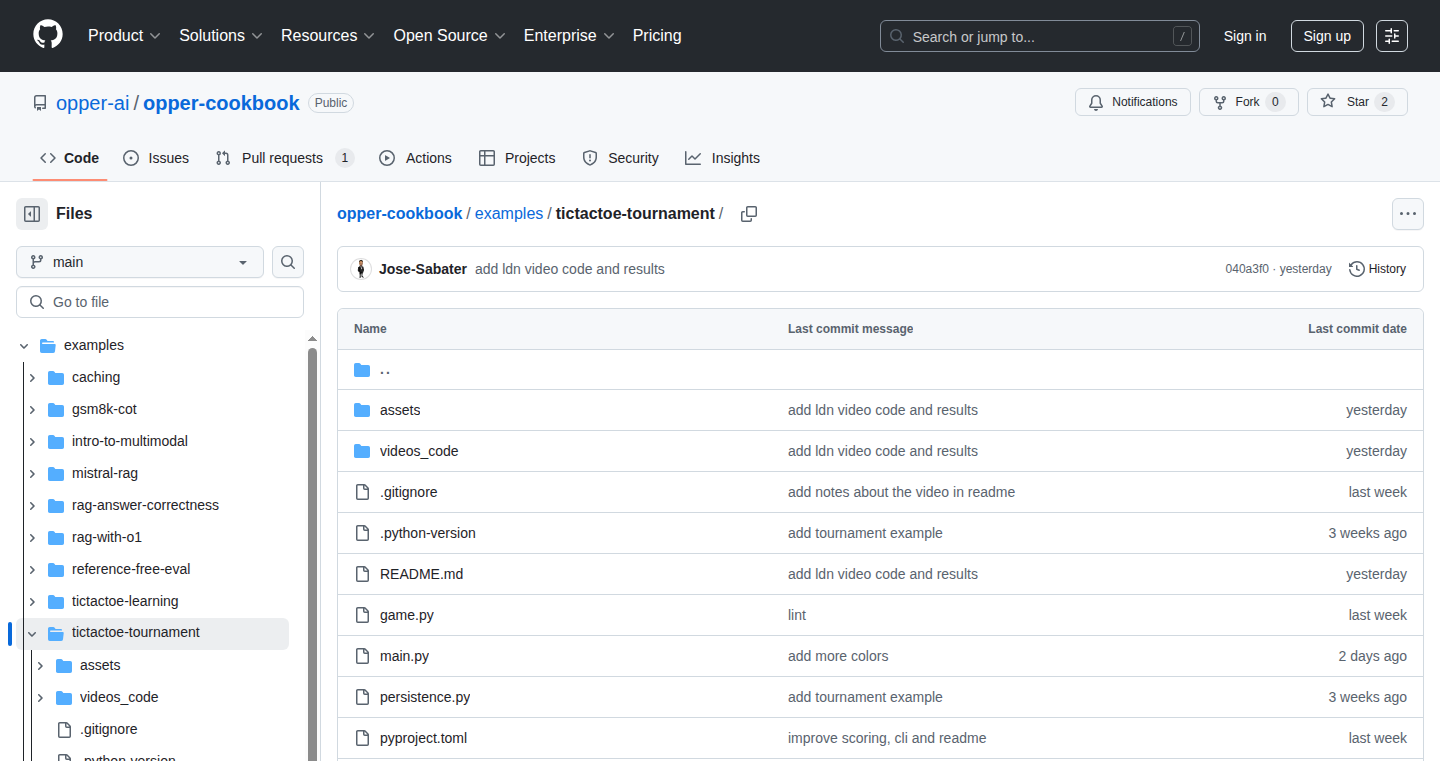The width and height of the screenshot is (1440, 761).
Task: Click the caching folder icon in the tree
Action: [x=56, y=377]
